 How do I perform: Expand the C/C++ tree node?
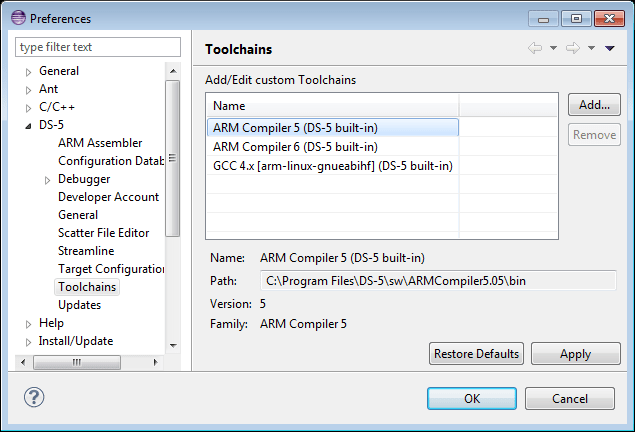pos(28,108)
